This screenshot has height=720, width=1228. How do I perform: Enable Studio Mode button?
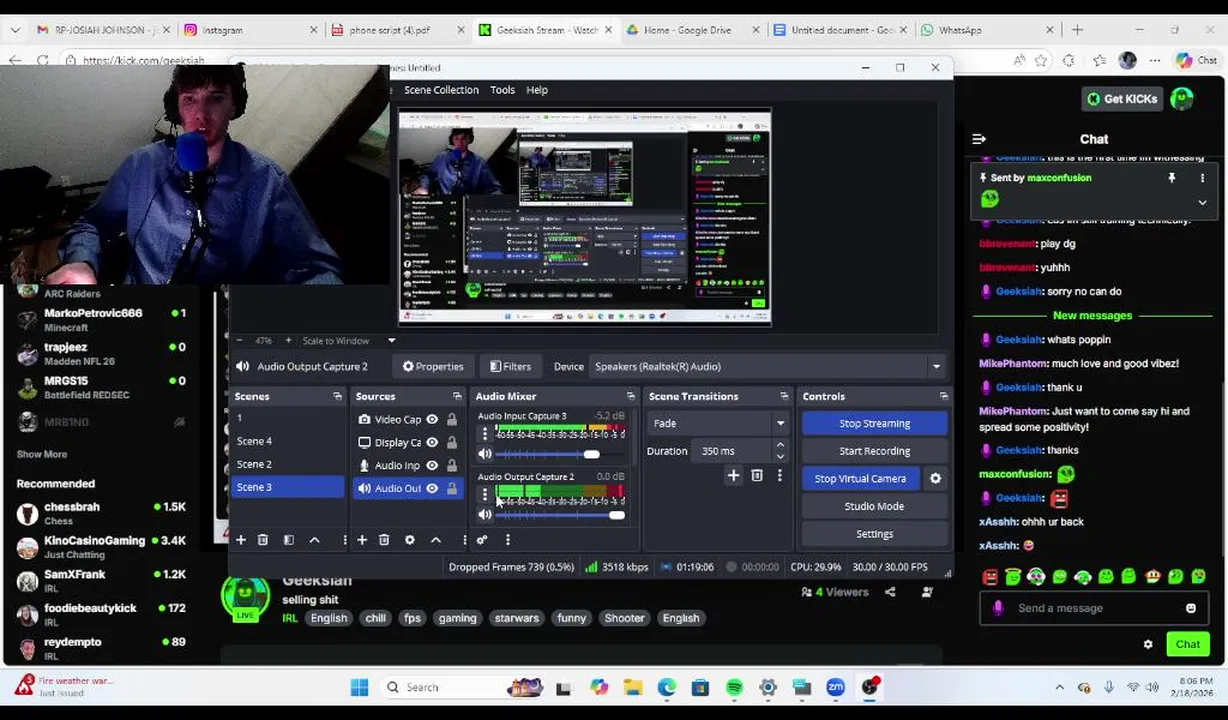[x=875, y=506]
